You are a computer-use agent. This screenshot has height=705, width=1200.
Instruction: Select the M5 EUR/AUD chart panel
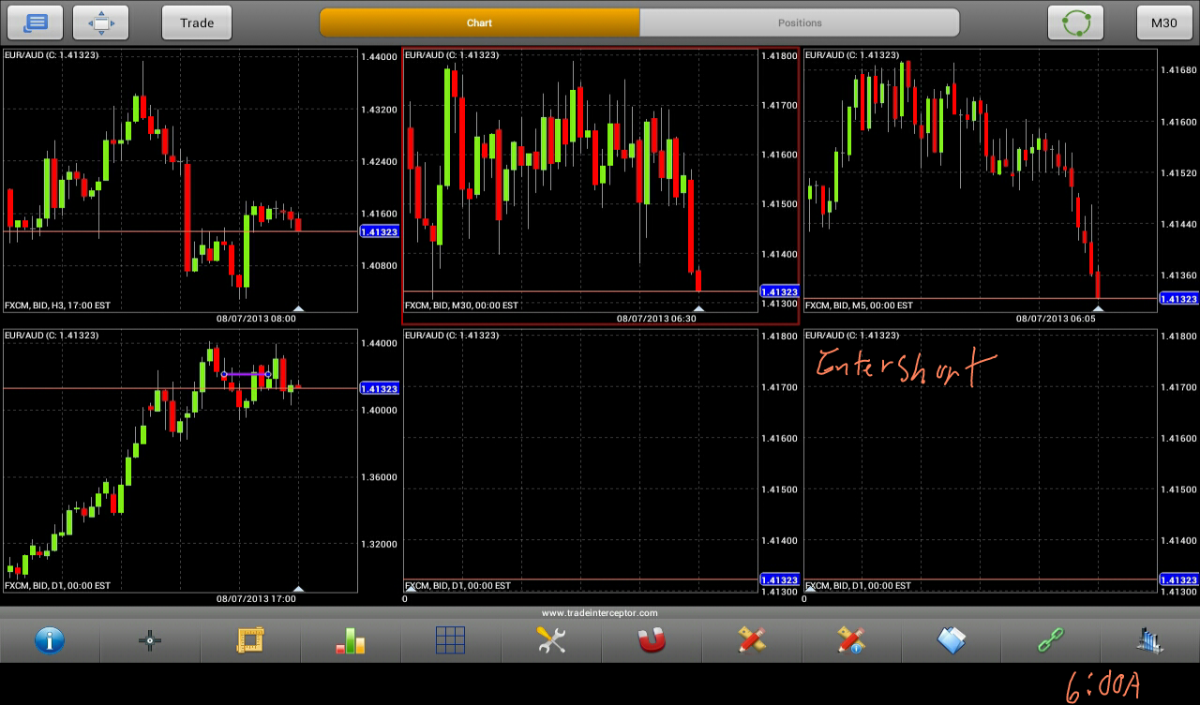point(980,180)
